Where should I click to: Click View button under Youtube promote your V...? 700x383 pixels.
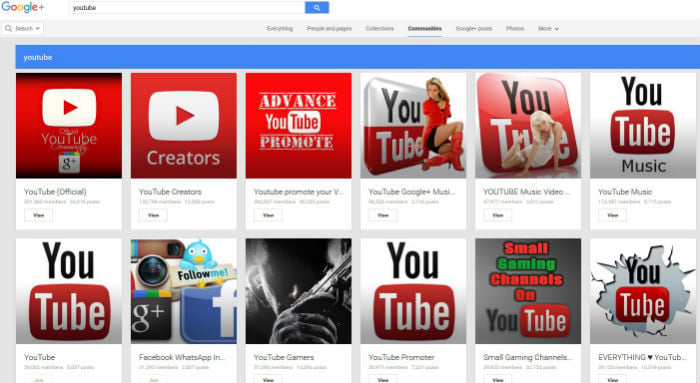pos(268,215)
